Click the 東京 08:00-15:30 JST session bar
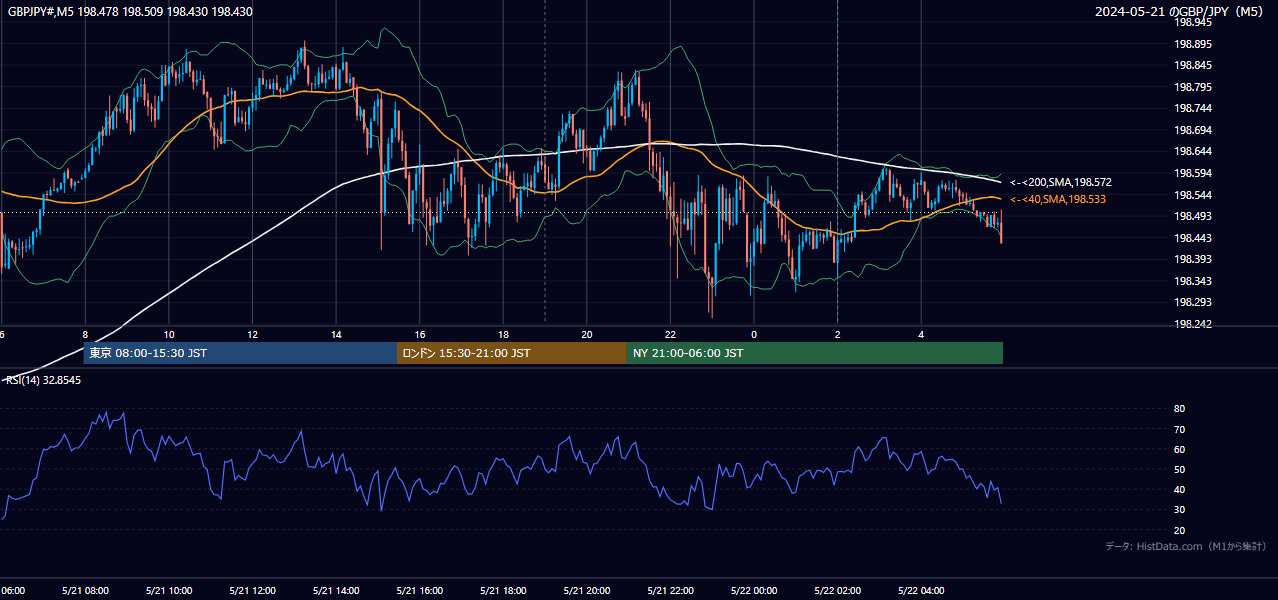The height and width of the screenshot is (600, 1278). point(240,353)
